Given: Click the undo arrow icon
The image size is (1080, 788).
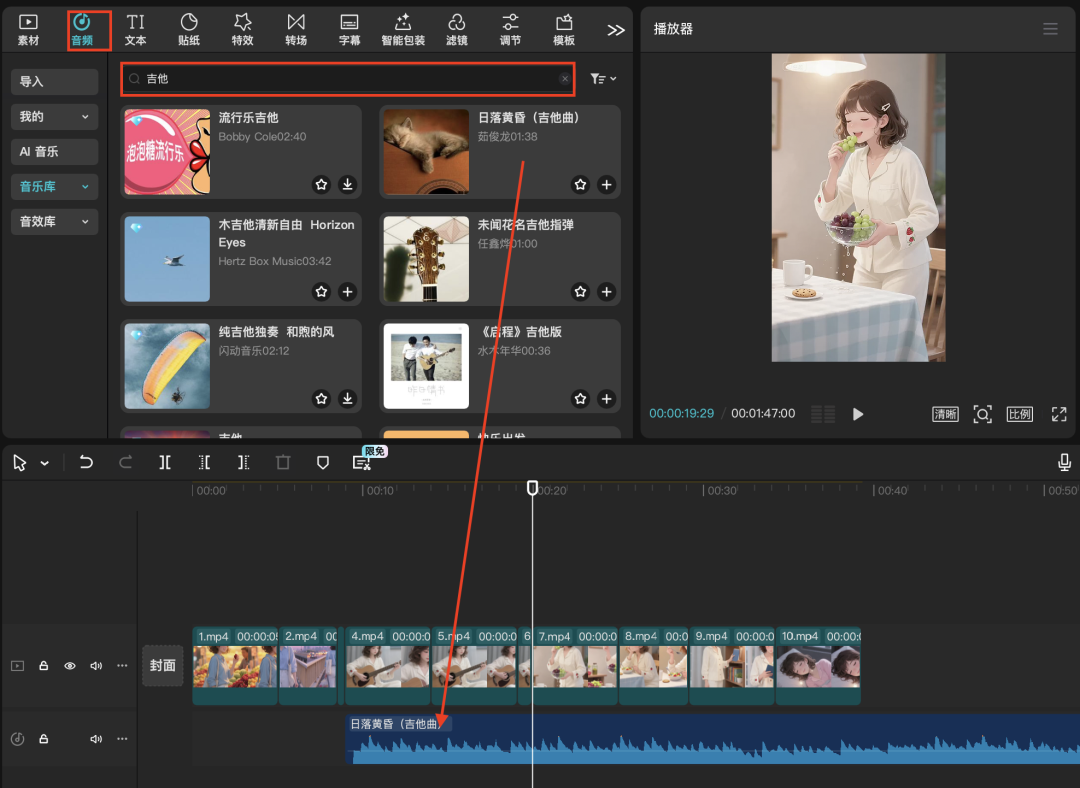Looking at the screenshot, I should (x=86, y=462).
